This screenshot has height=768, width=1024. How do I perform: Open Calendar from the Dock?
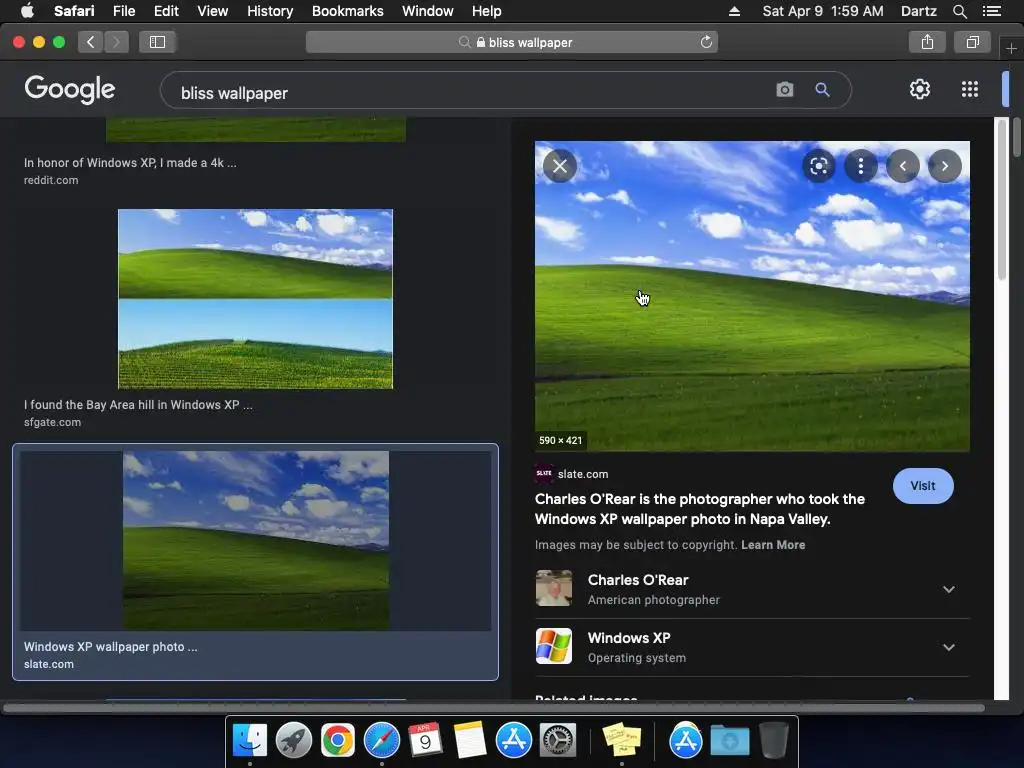click(425, 740)
